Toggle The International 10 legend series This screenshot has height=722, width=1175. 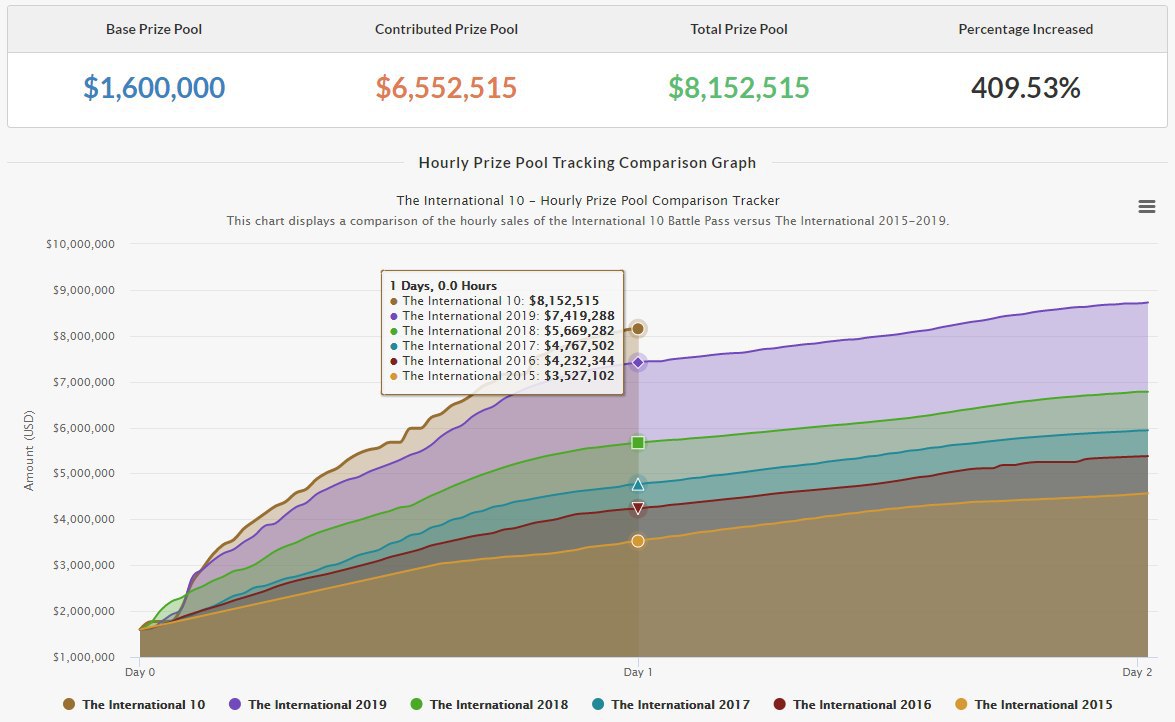pos(134,704)
